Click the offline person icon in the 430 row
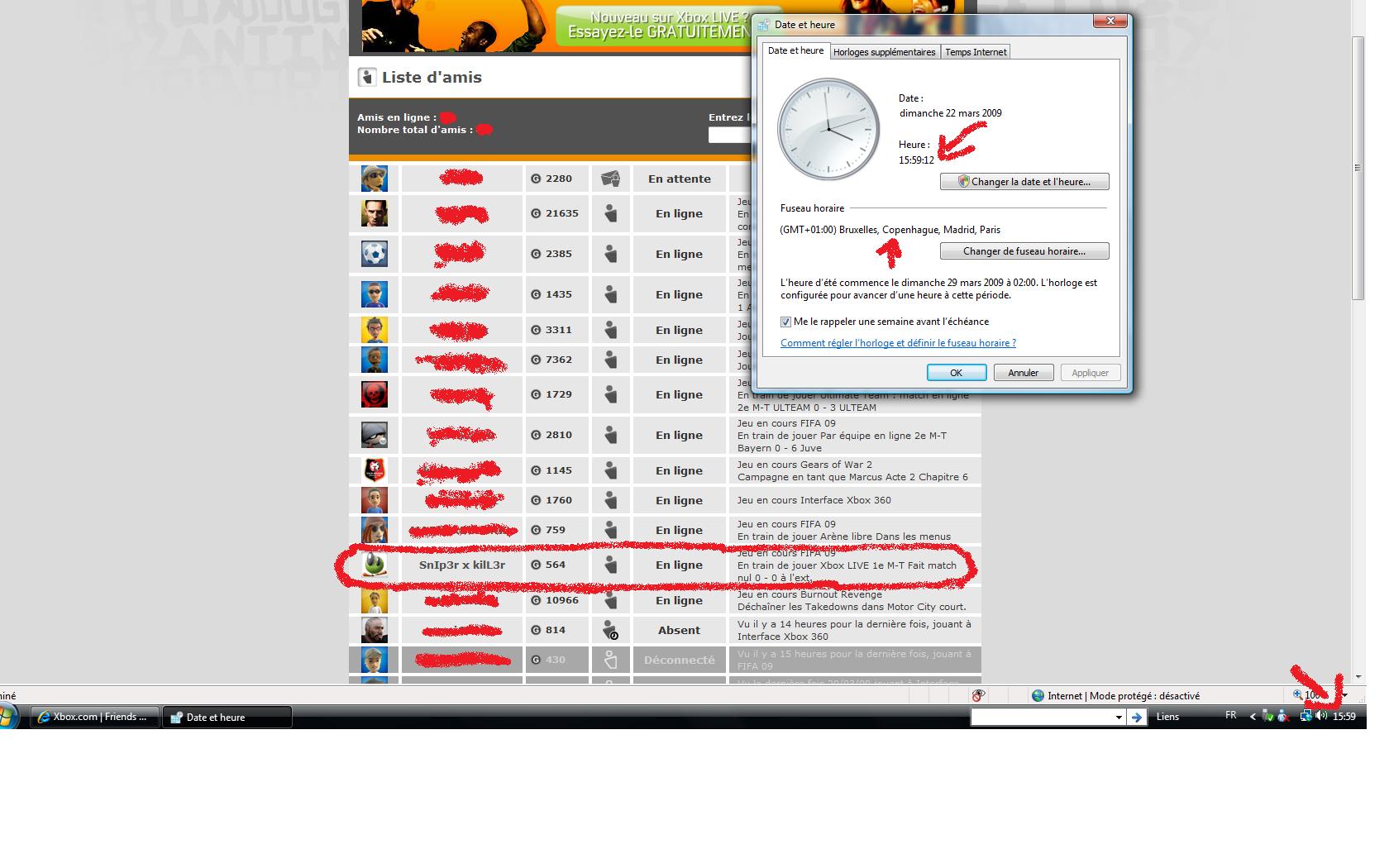1389x868 pixels. (x=610, y=660)
